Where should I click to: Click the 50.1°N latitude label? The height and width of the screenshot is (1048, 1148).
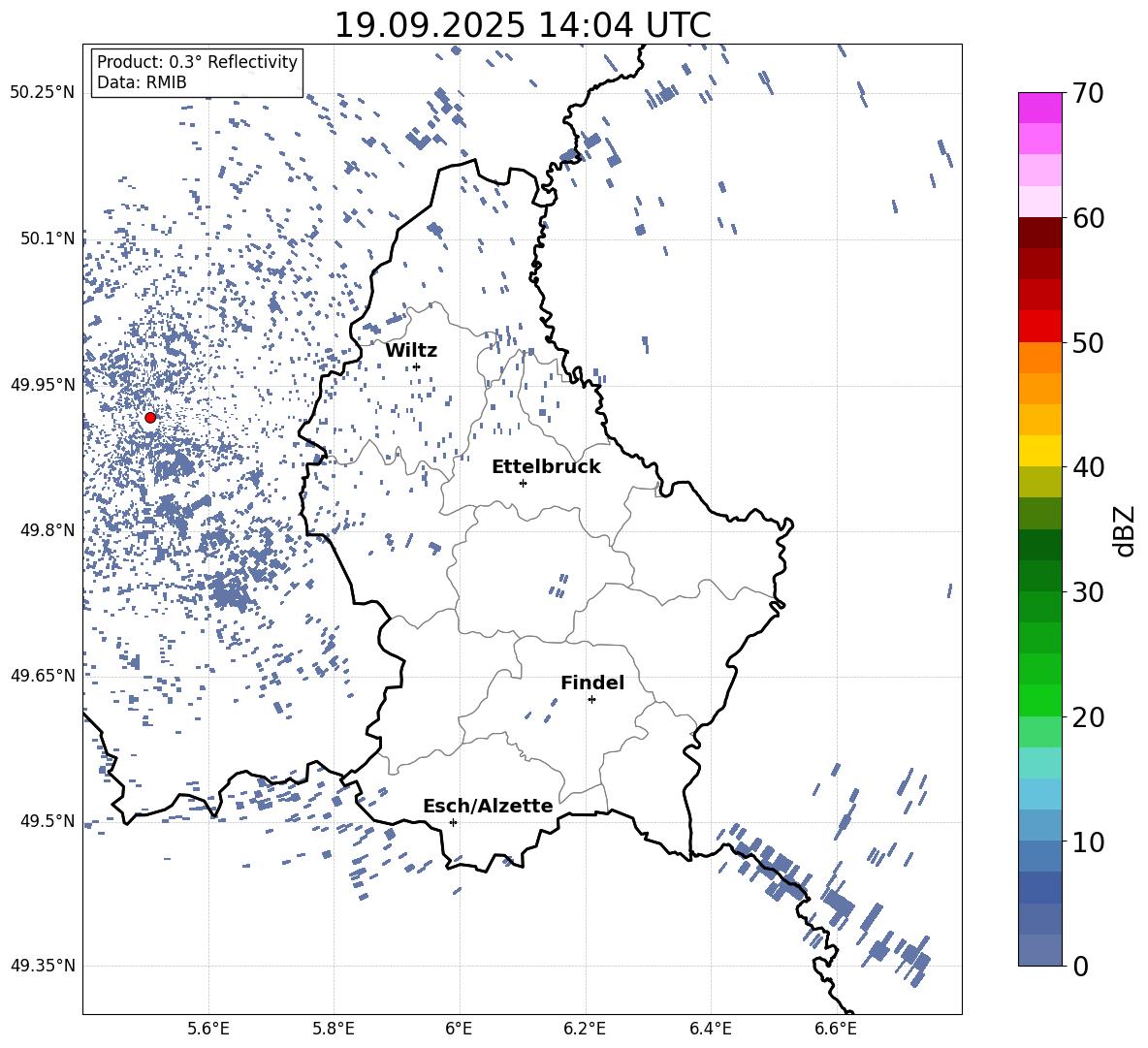coord(48,238)
